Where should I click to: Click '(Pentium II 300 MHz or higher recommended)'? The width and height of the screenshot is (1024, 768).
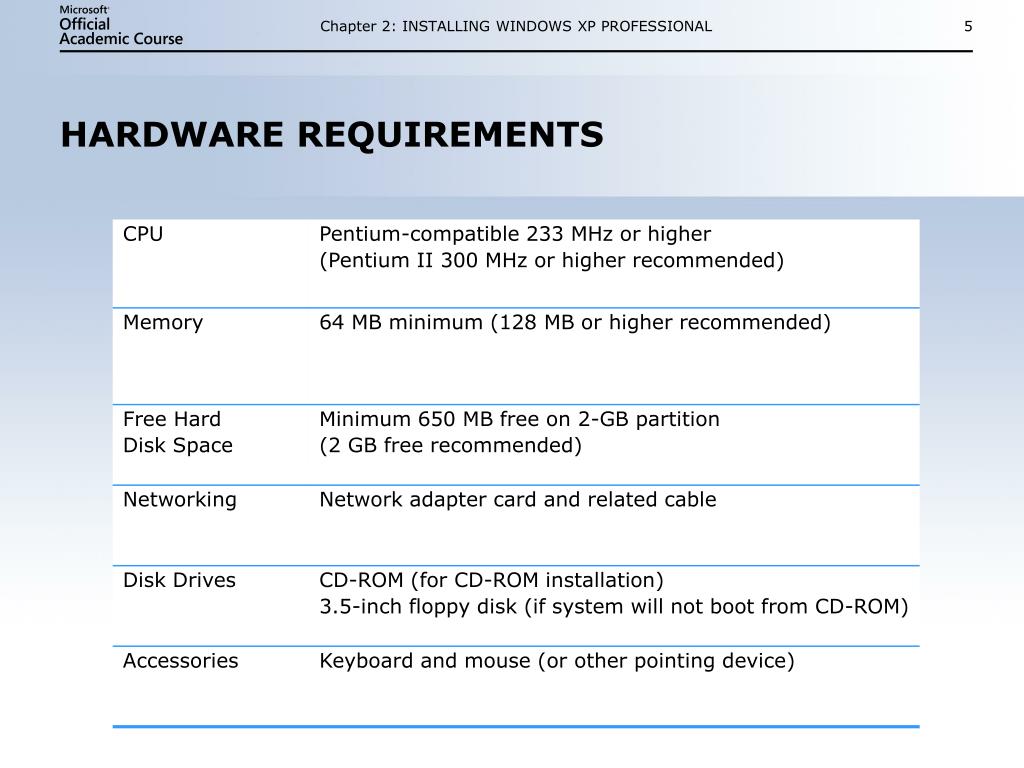(x=551, y=261)
